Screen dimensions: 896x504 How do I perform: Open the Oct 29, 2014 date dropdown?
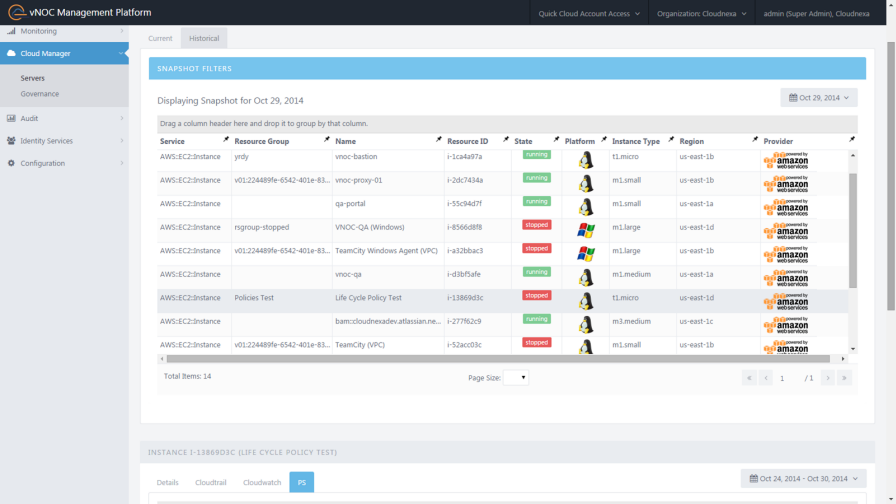point(818,98)
